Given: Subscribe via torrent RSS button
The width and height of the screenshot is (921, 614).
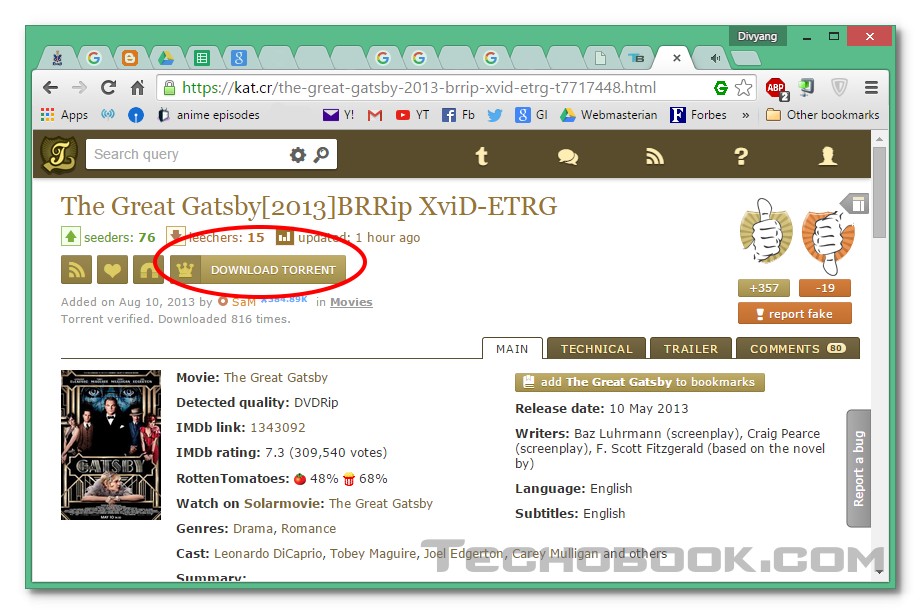Looking at the screenshot, I should (76, 270).
